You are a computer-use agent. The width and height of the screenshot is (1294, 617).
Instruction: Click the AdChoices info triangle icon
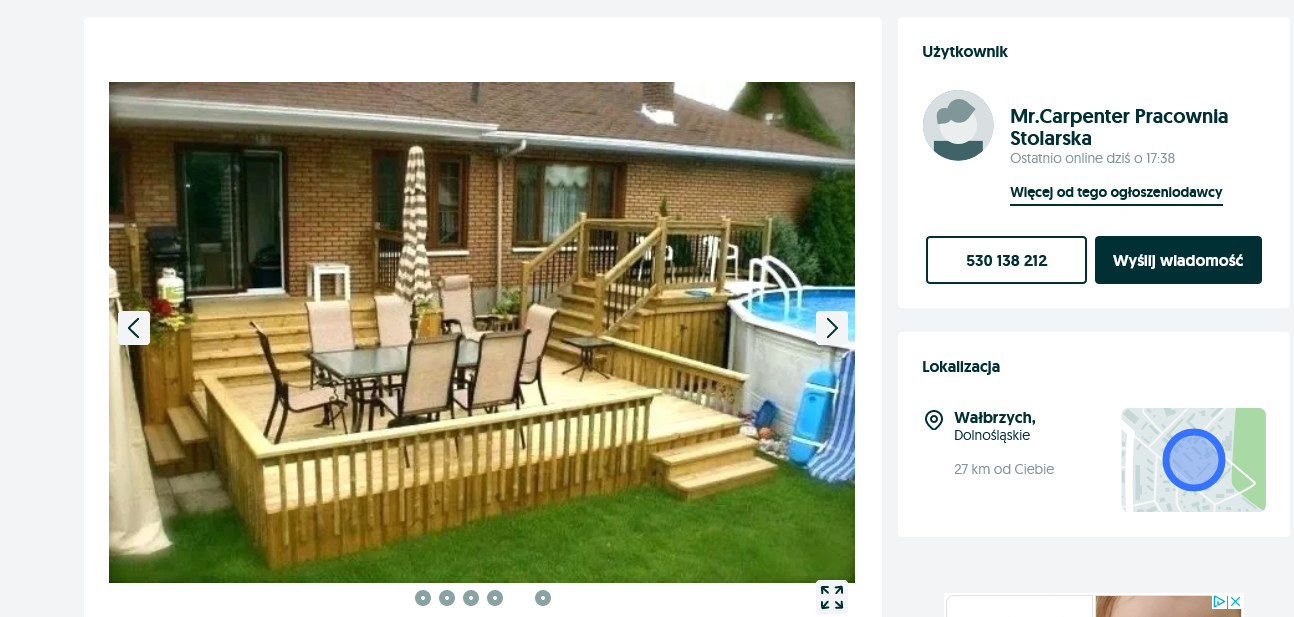[1220, 602]
